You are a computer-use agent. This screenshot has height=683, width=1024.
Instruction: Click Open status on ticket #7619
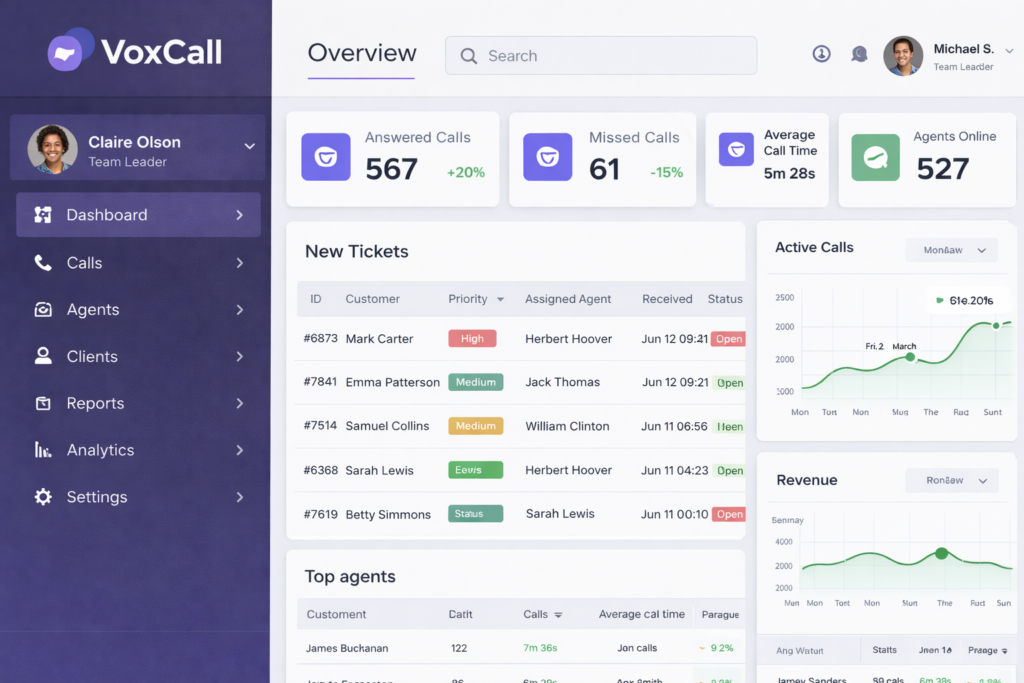729,514
